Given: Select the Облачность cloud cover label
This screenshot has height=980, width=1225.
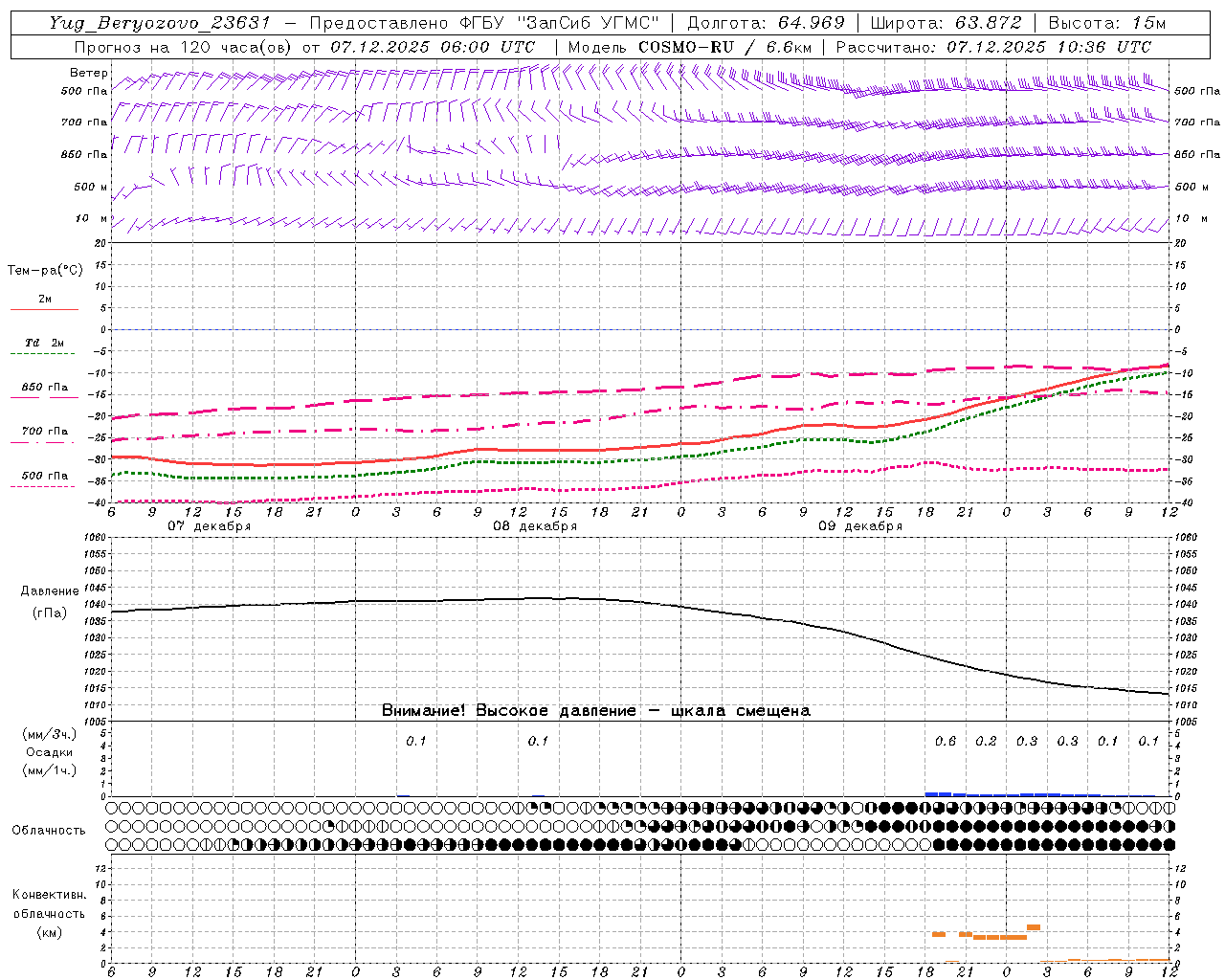Looking at the screenshot, I should (x=49, y=831).
